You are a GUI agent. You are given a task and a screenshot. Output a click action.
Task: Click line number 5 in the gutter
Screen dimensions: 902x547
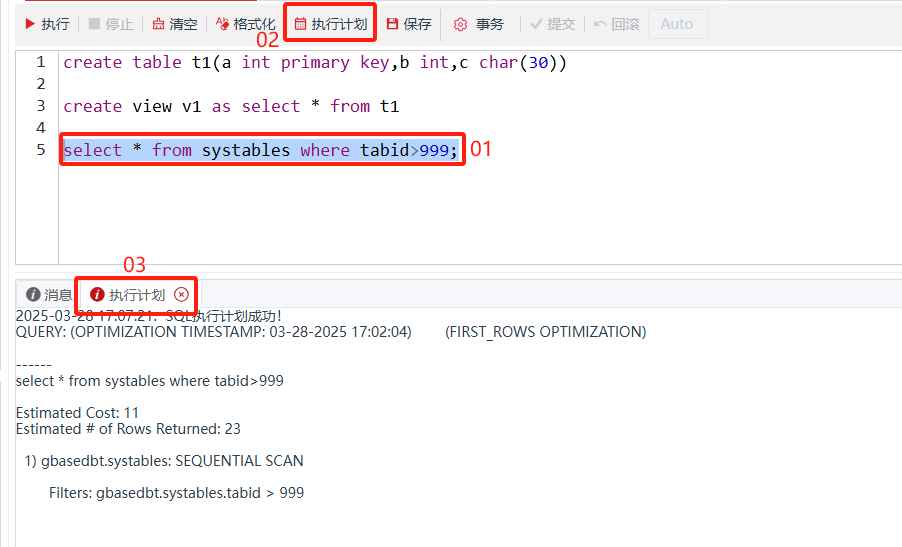click(41, 150)
